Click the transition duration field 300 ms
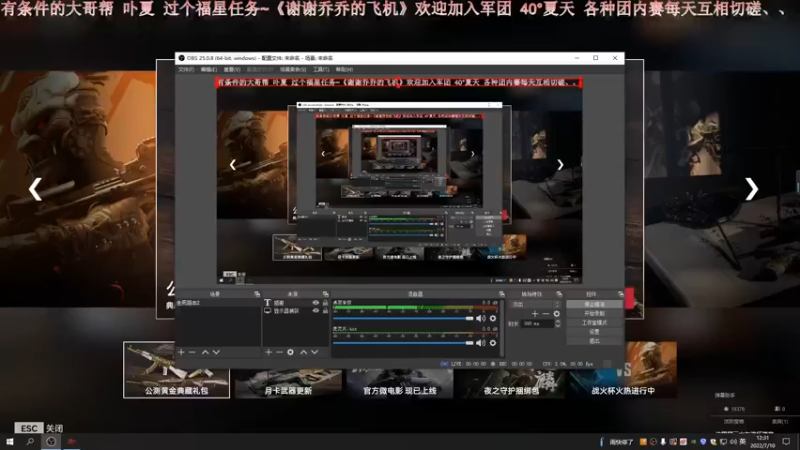This screenshot has width=800, height=450. click(537, 323)
